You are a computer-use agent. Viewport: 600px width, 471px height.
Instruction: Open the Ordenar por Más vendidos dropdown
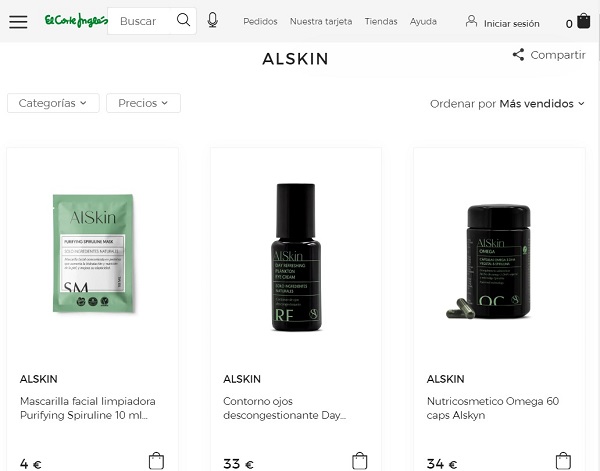click(x=507, y=104)
